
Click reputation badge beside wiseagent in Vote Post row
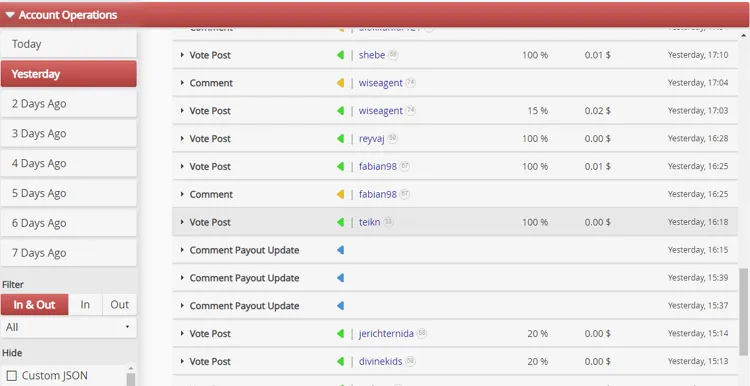point(410,110)
